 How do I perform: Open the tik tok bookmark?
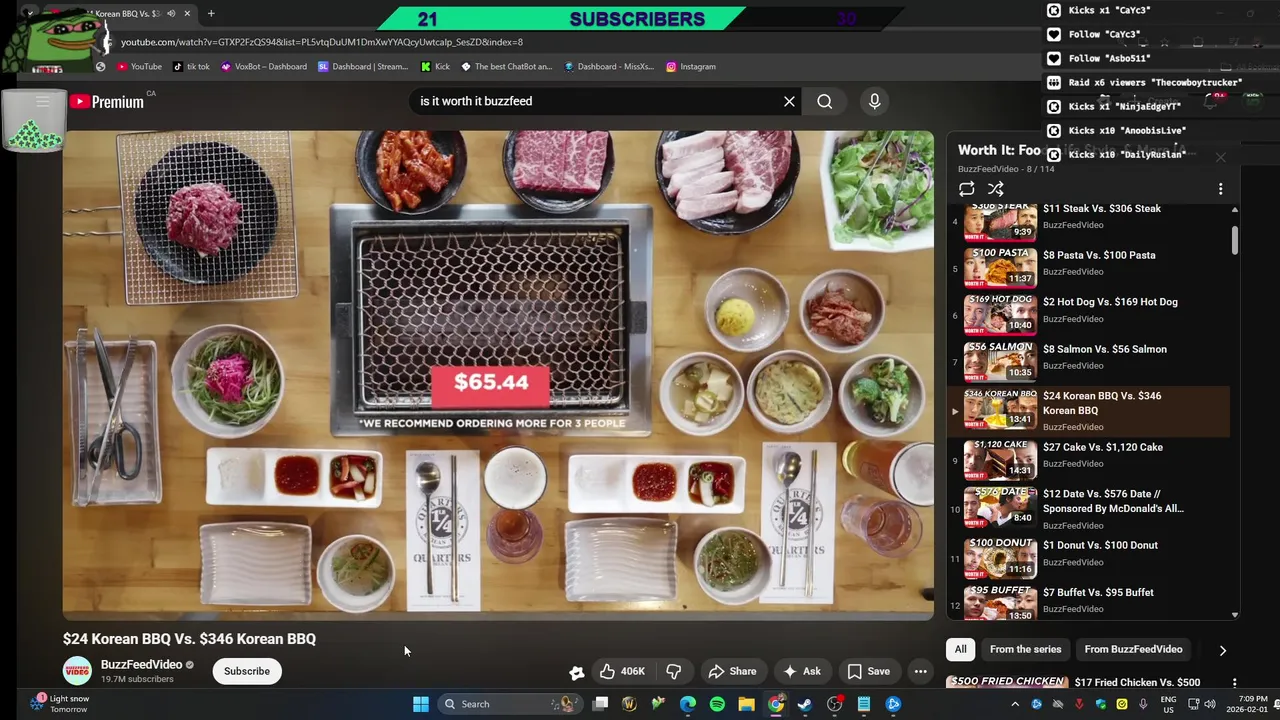tap(191, 66)
